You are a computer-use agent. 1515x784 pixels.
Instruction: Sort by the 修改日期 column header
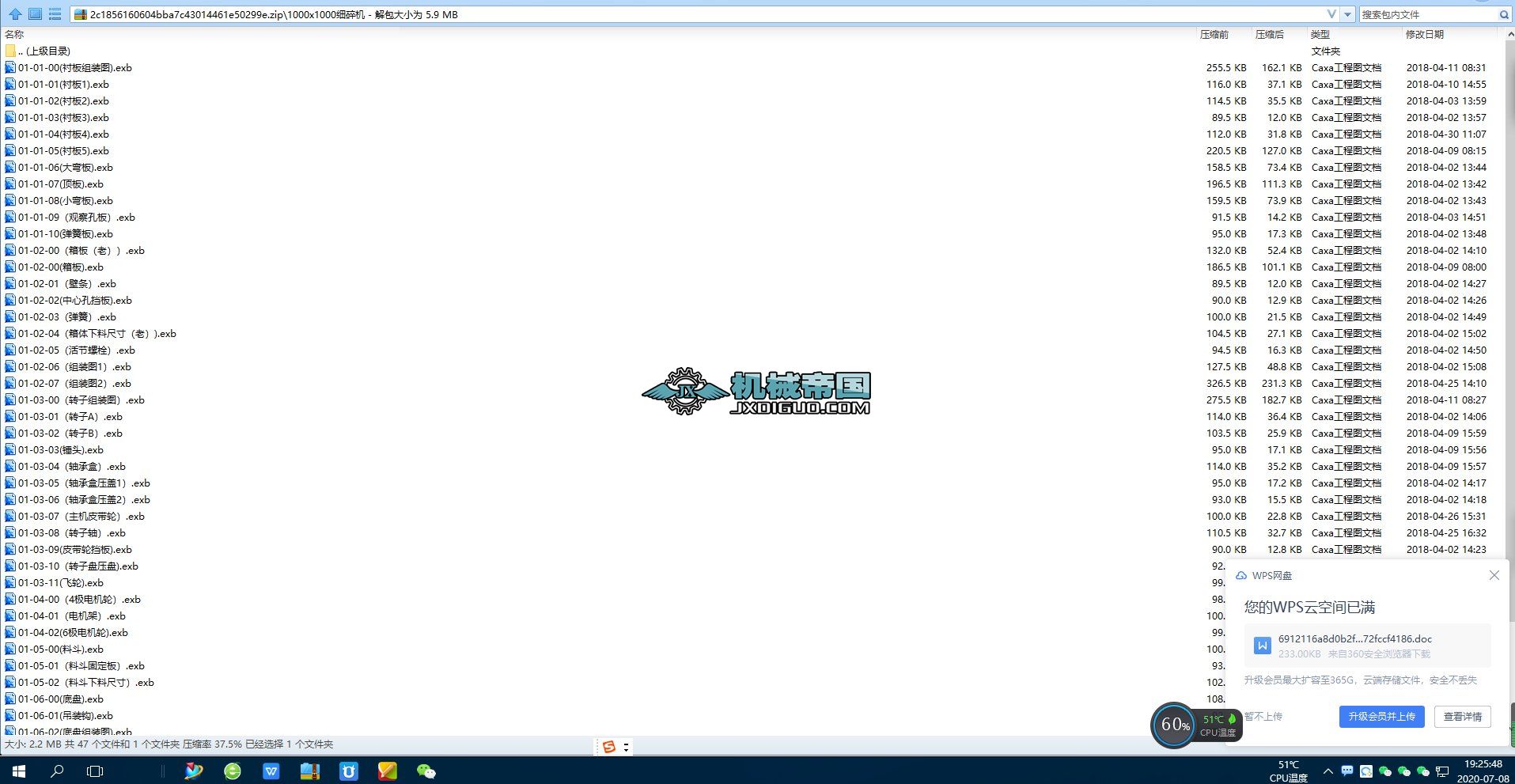(1425, 34)
